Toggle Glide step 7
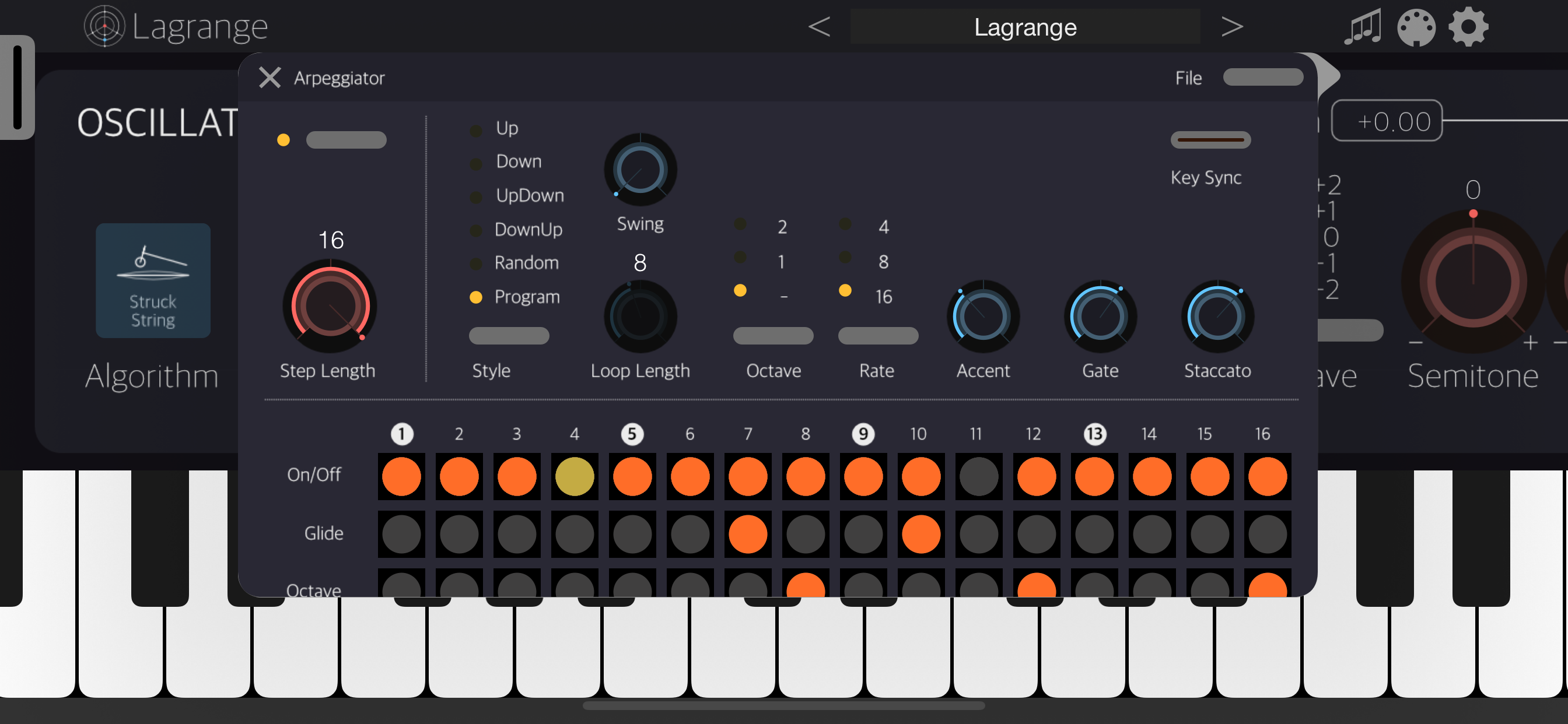Screen dimensions: 1568x724 [747, 533]
